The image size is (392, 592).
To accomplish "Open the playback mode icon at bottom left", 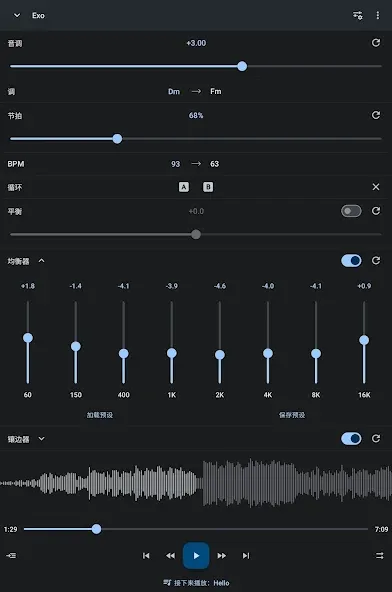I will [x=11, y=555].
